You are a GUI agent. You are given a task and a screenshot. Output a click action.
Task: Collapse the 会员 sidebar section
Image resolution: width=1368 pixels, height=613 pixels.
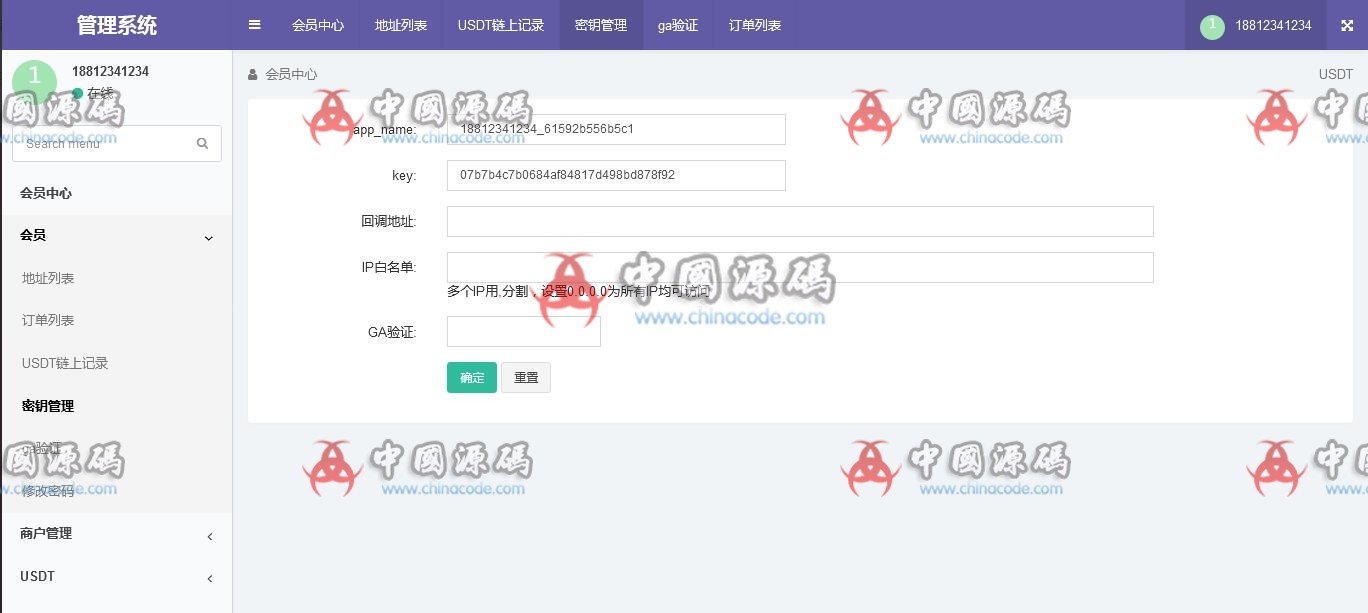tap(116, 236)
